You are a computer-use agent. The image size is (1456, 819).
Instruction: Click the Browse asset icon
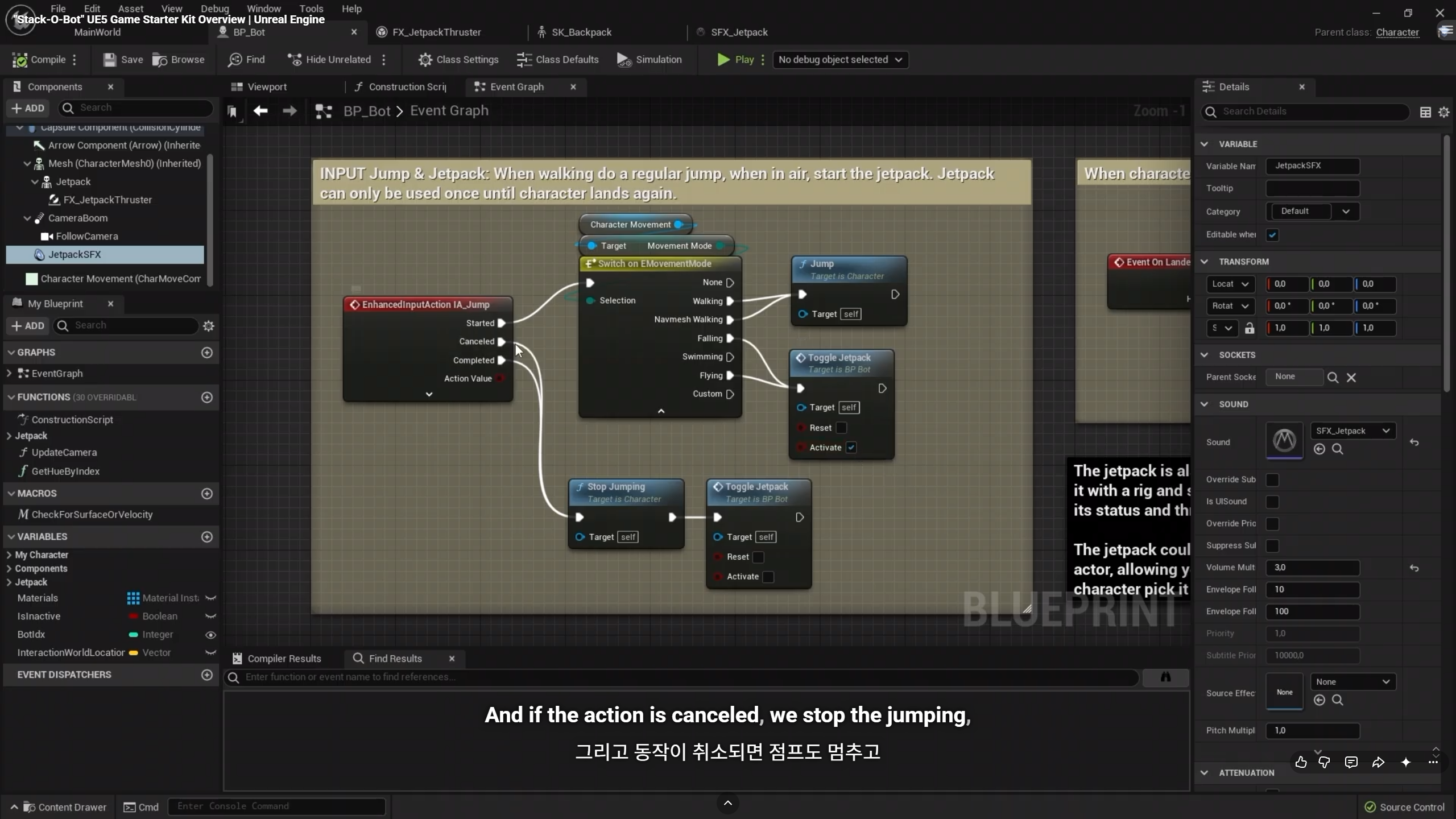[x=178, y=60]
